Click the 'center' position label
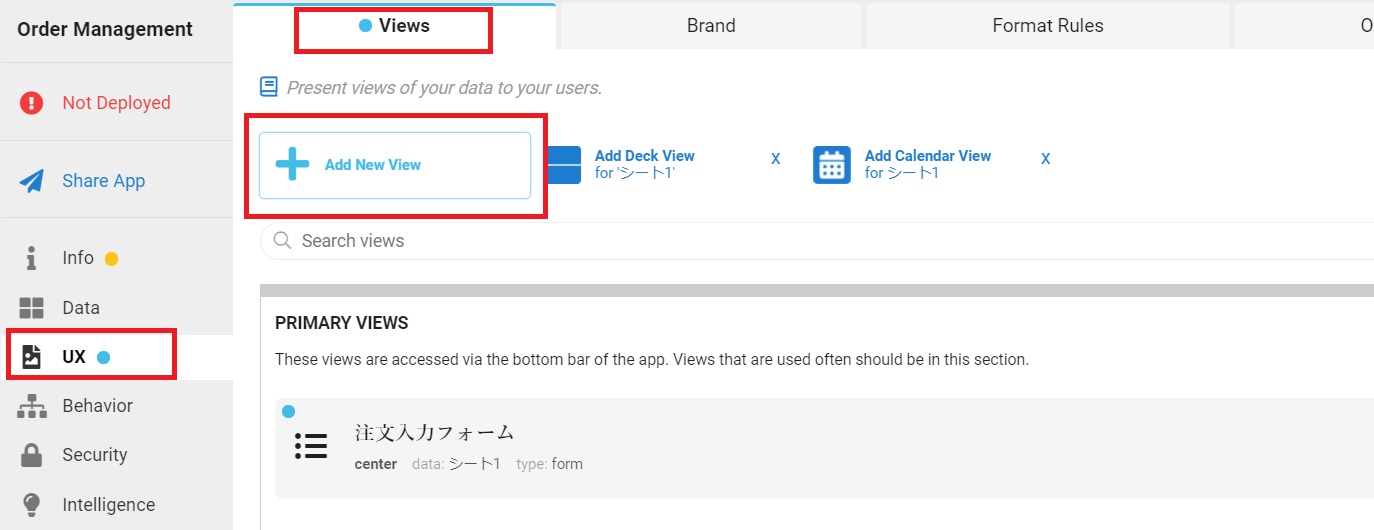This screenshot has width=1374, height=530. coord(376,464)
